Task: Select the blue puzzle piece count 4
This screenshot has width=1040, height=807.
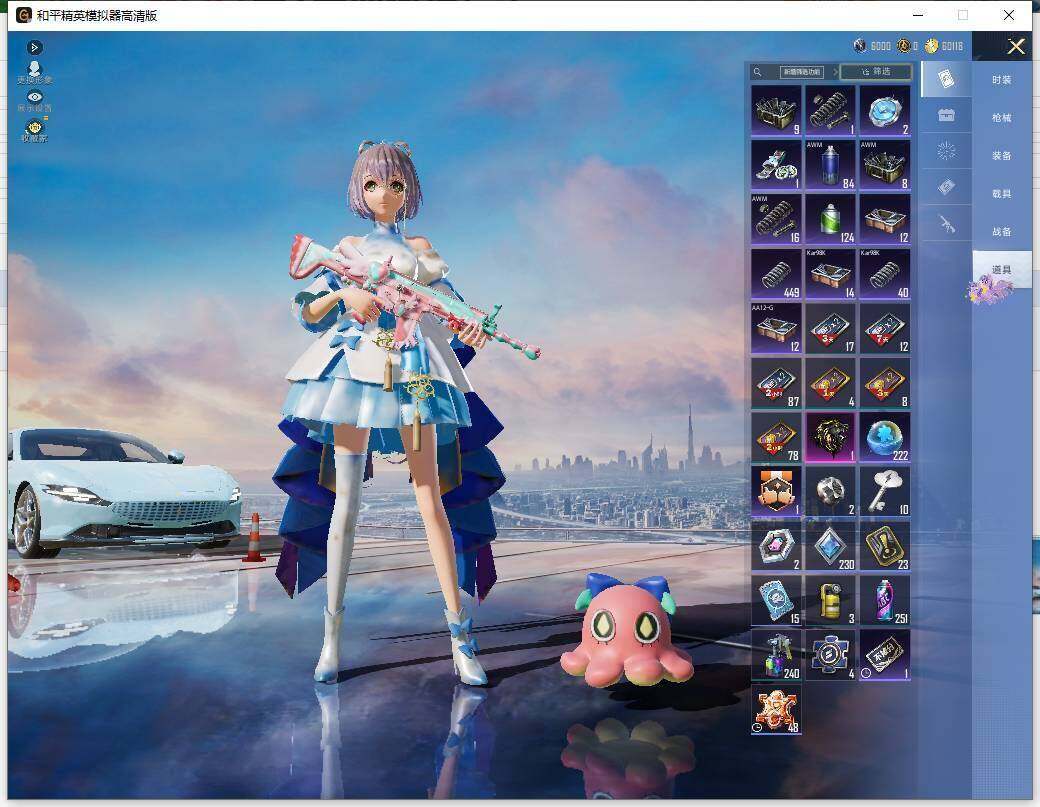Action: [830, 655]
